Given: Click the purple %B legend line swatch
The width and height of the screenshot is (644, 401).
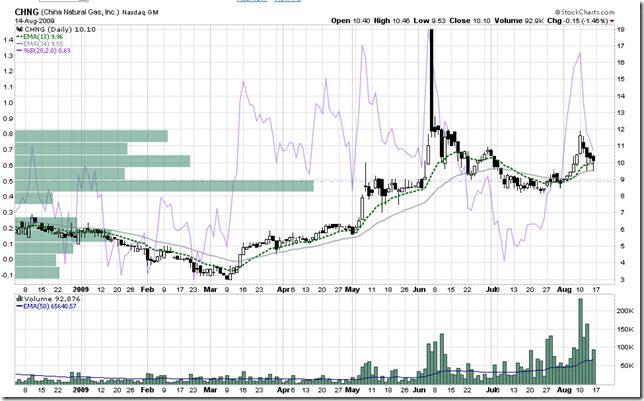Looking at the screenshot, I should [19, 51].
